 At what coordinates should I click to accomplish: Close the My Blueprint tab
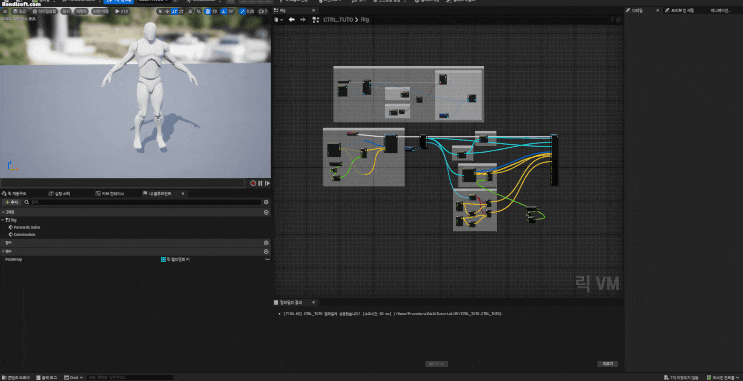(x=183, y=193)
